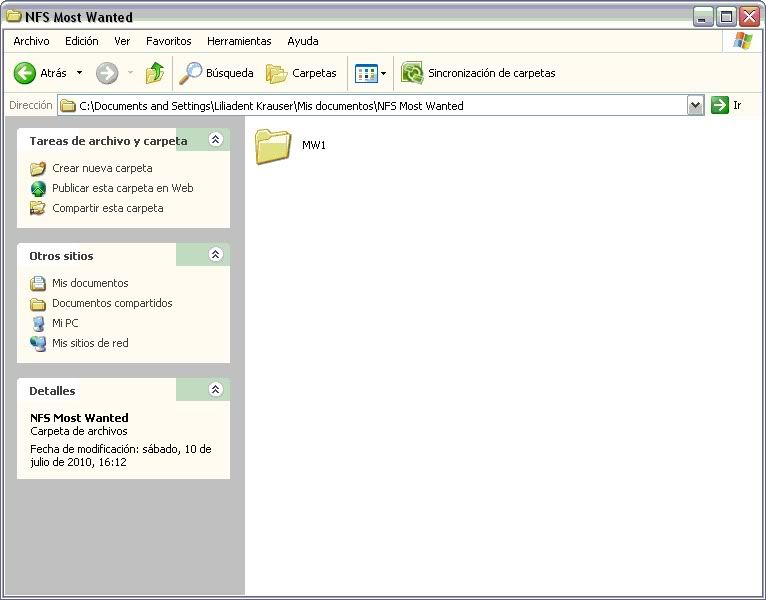The height and width of the screenshot is (600, 766).
Task: Click the Carpeta de archivos text
Action: pos(79,431)
